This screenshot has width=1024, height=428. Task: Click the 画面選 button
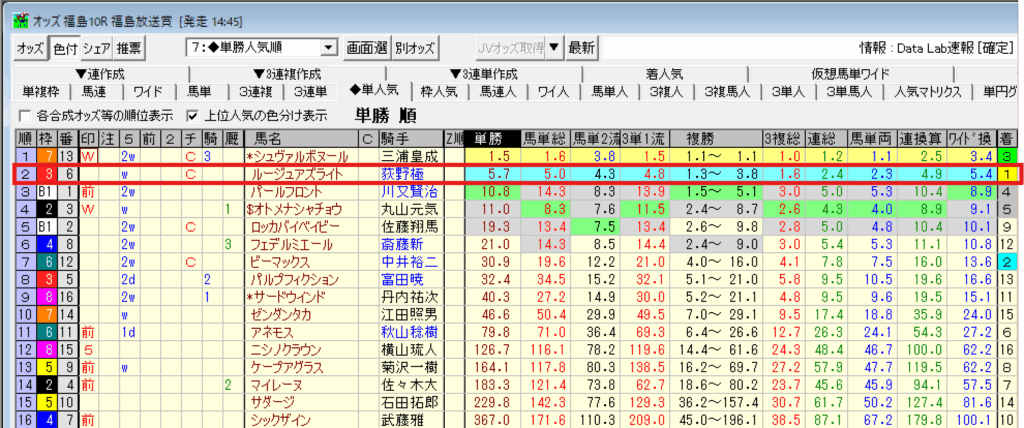(x=366, y=48)
